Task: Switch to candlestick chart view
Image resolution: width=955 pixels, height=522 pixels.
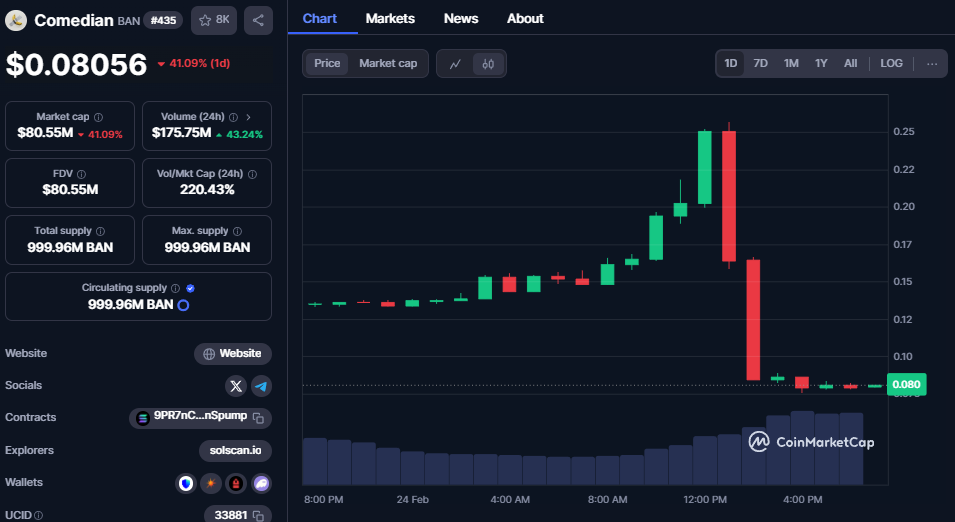Action: pos(488,63)
